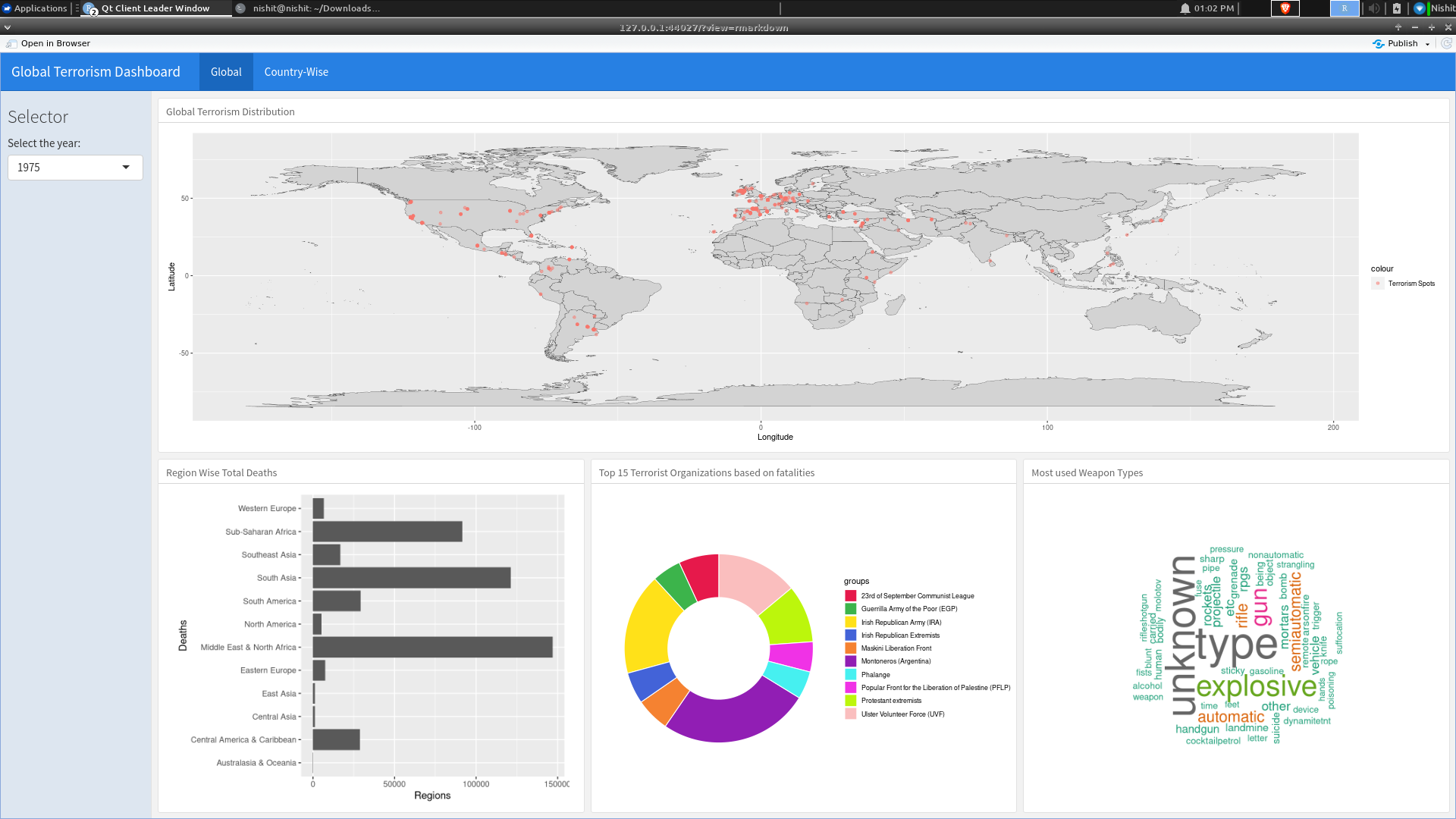
Task: Click the yellow IRA donut segment
Action: (x=649, y=627)
